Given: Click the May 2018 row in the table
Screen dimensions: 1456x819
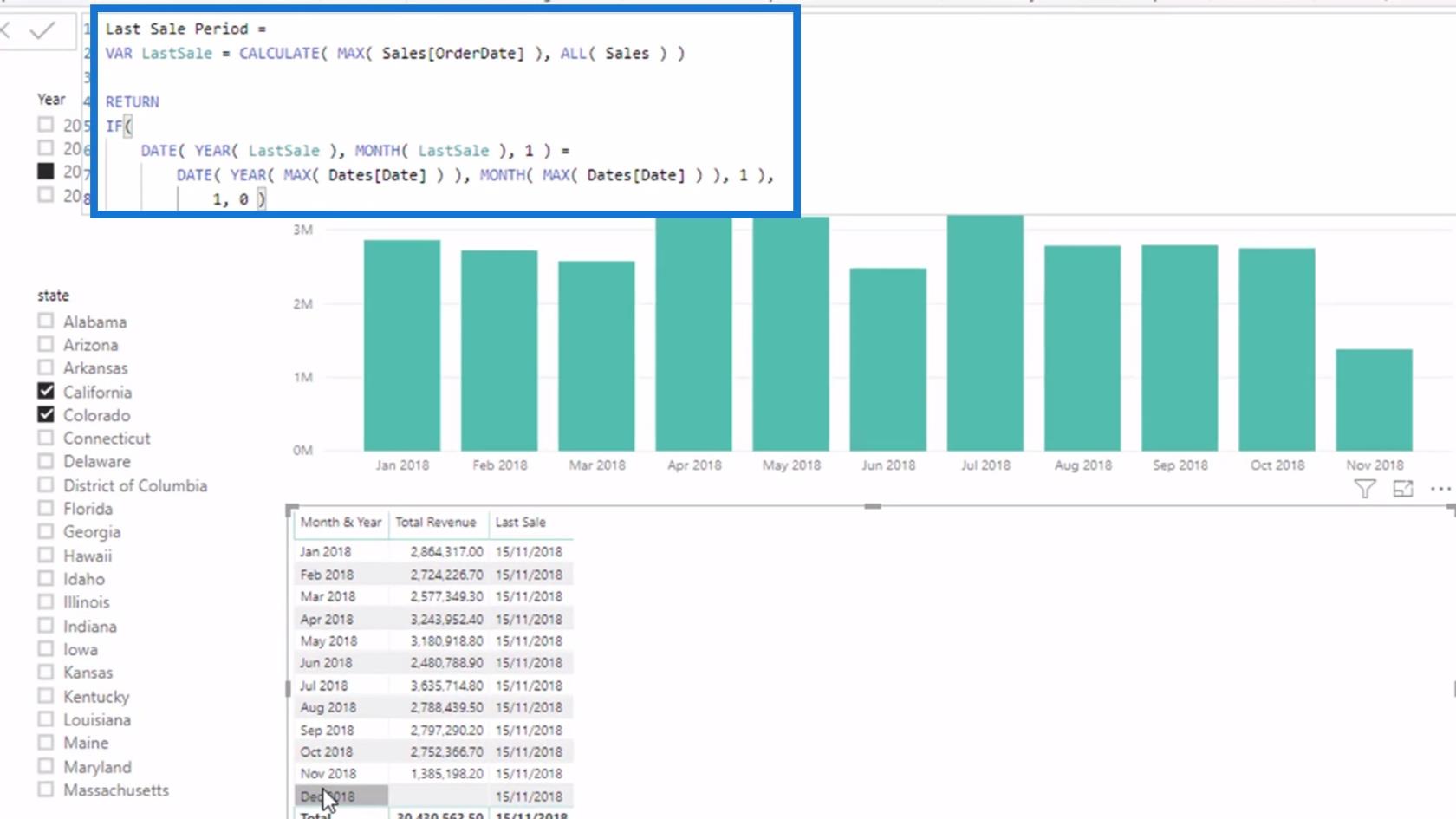Looking at the screenshot, I should [x=433, y=640].
